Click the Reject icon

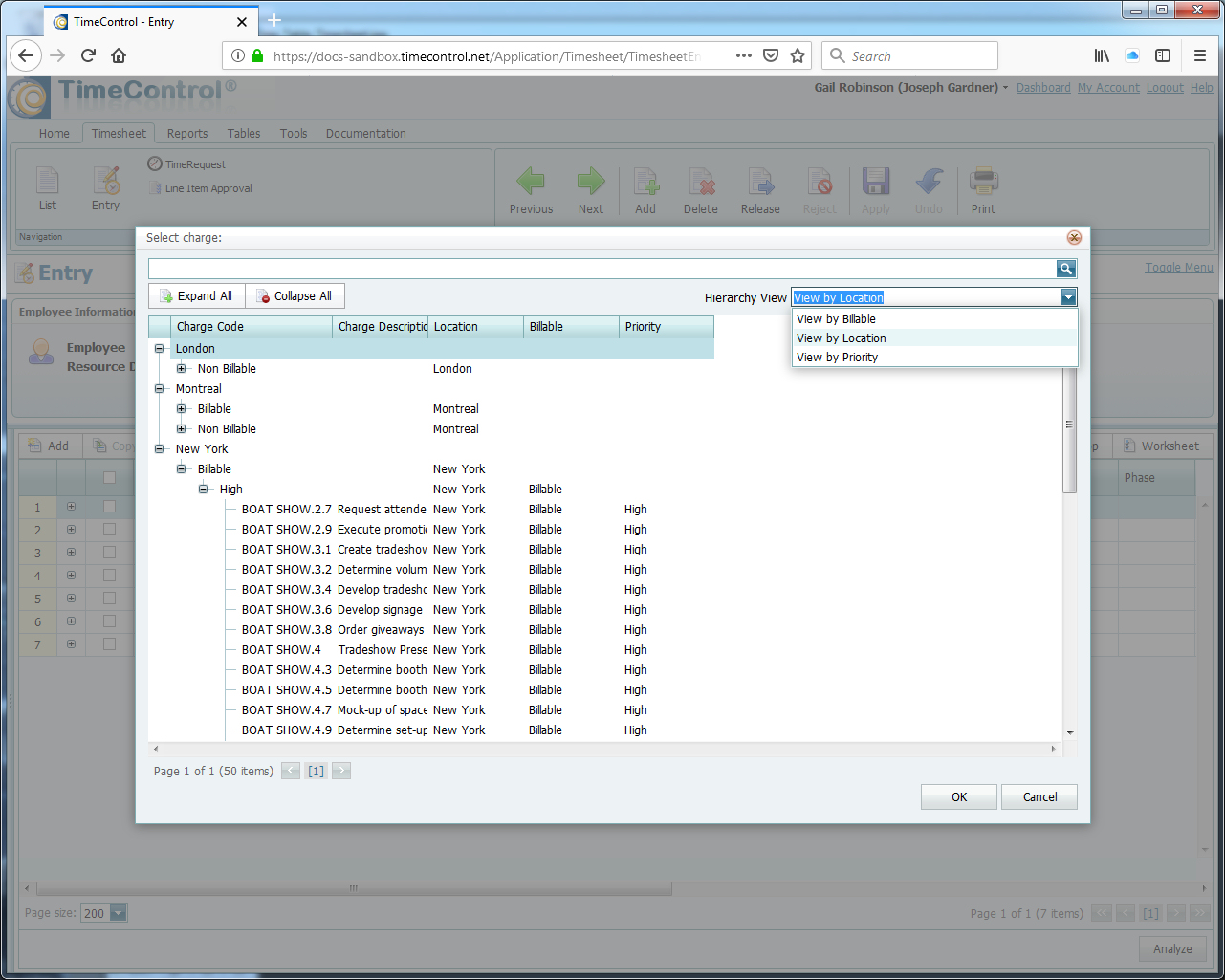820,190
